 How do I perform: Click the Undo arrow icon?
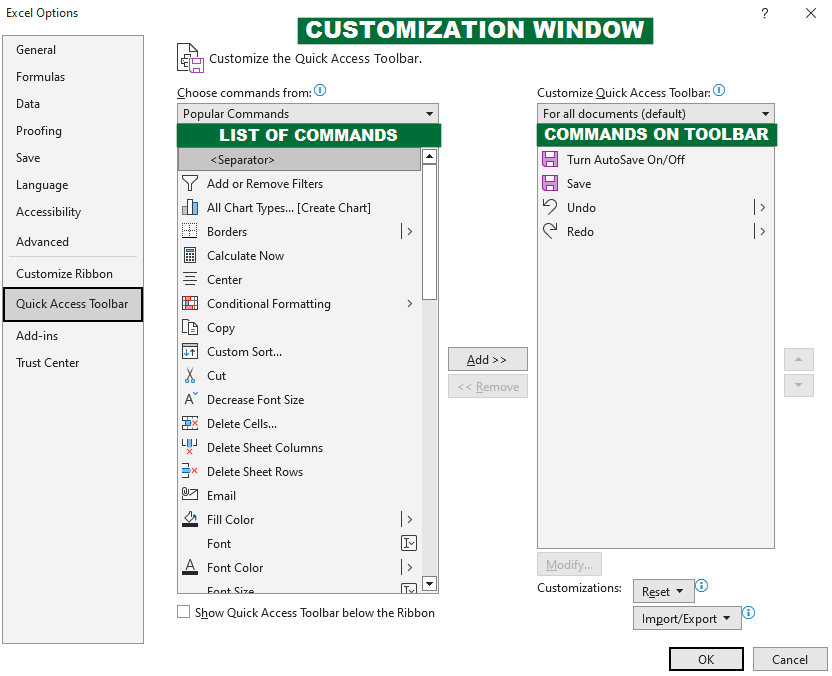tap(550, 207)
